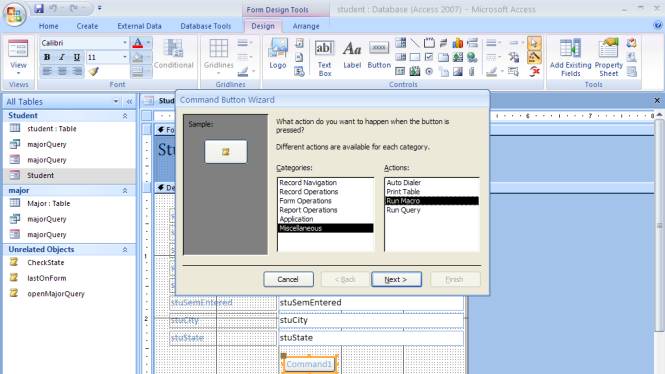
Task: Toggle Align Text Left
Action: (x=47, y=71)
